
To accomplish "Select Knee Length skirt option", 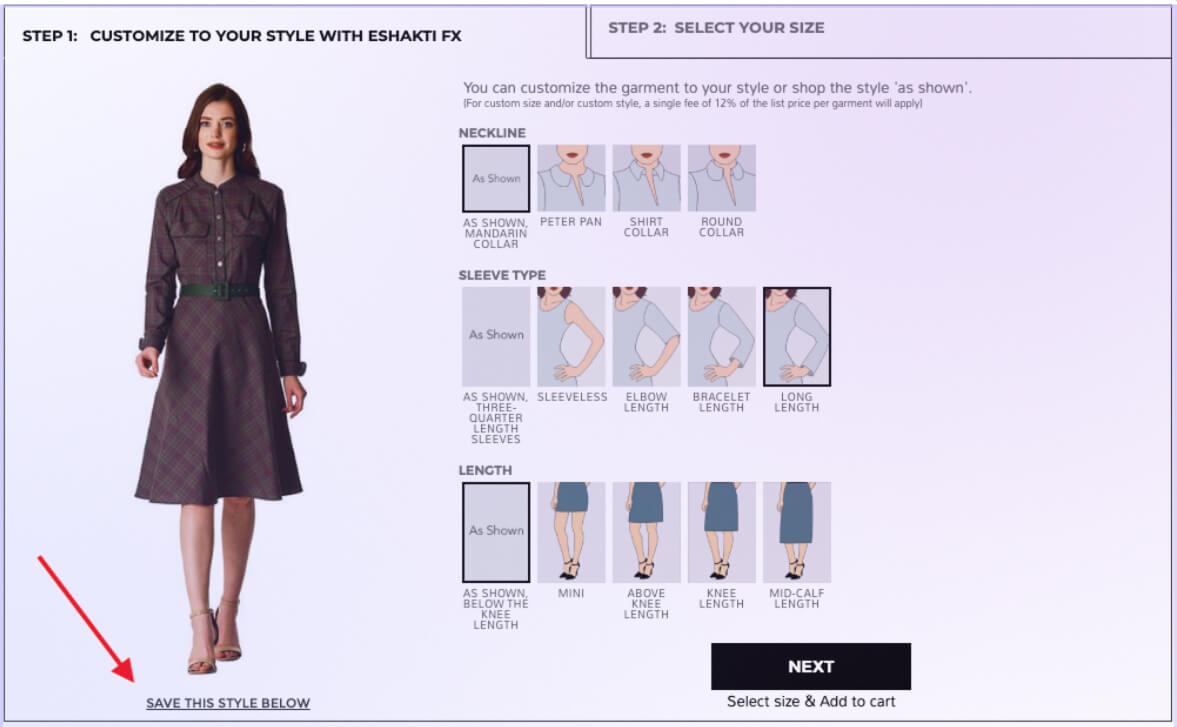I will coord(721,533).
